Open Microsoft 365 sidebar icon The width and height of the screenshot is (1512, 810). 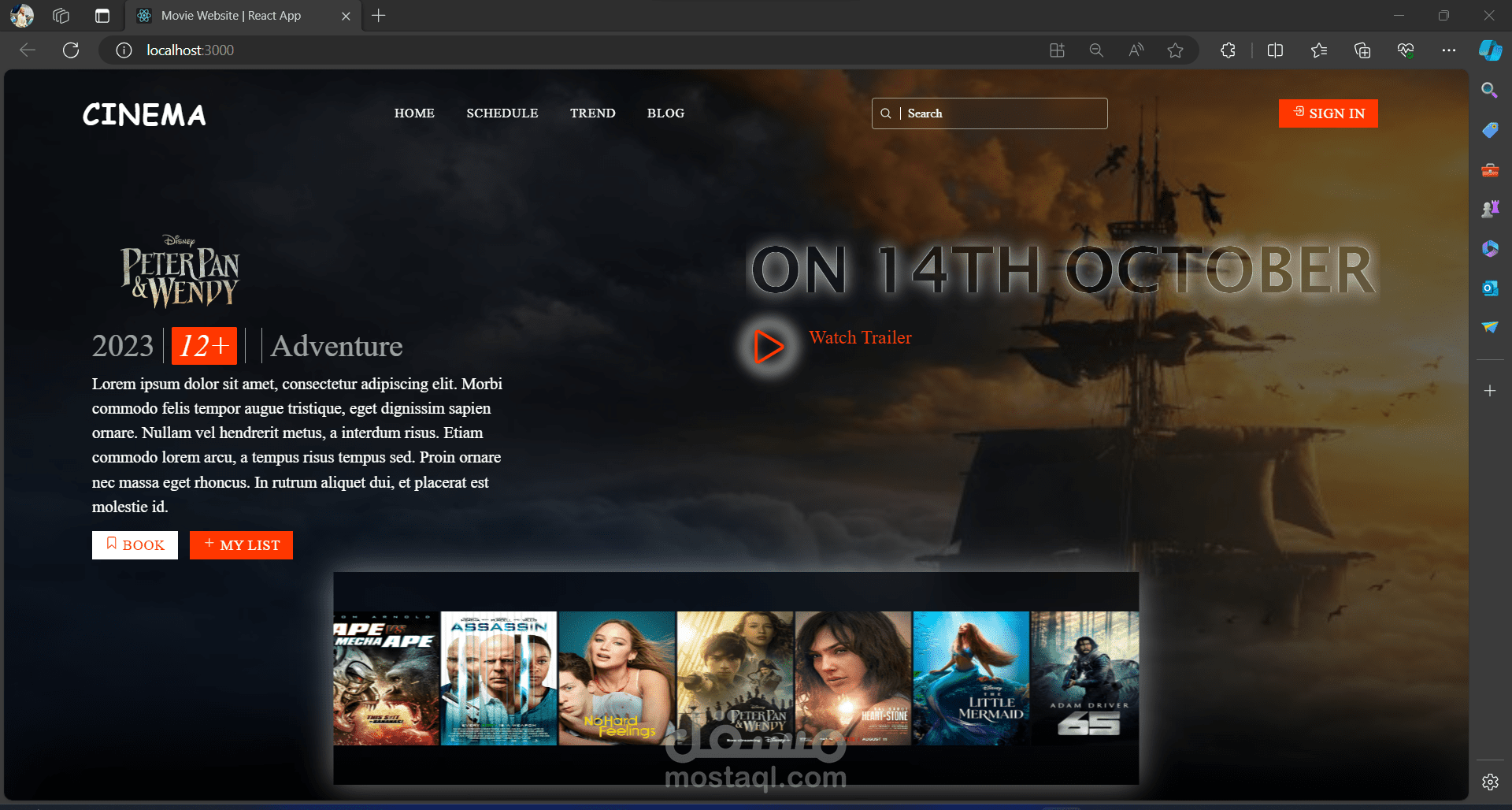pos(1490,248)
